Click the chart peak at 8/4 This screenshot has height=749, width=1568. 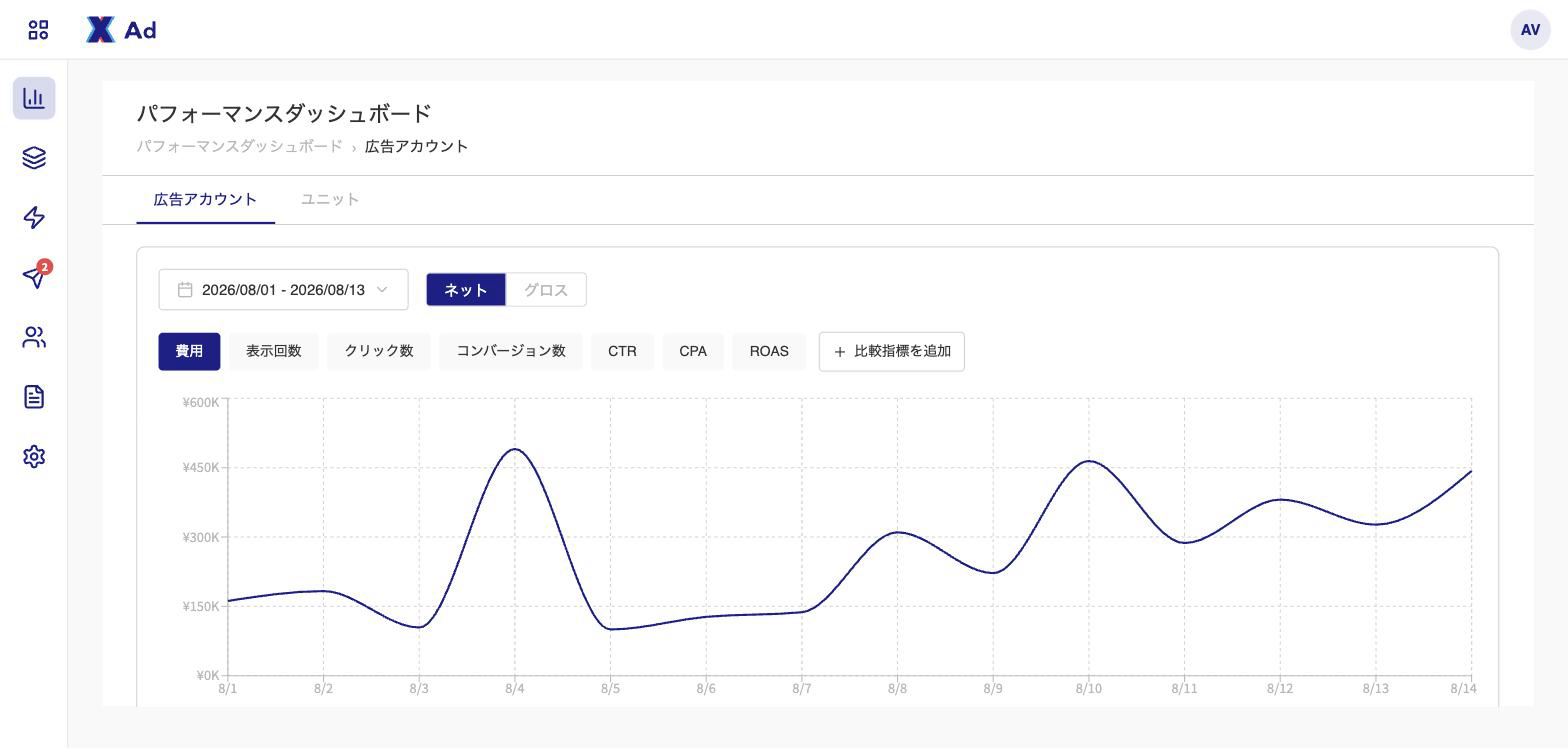[x=515, y=449]
